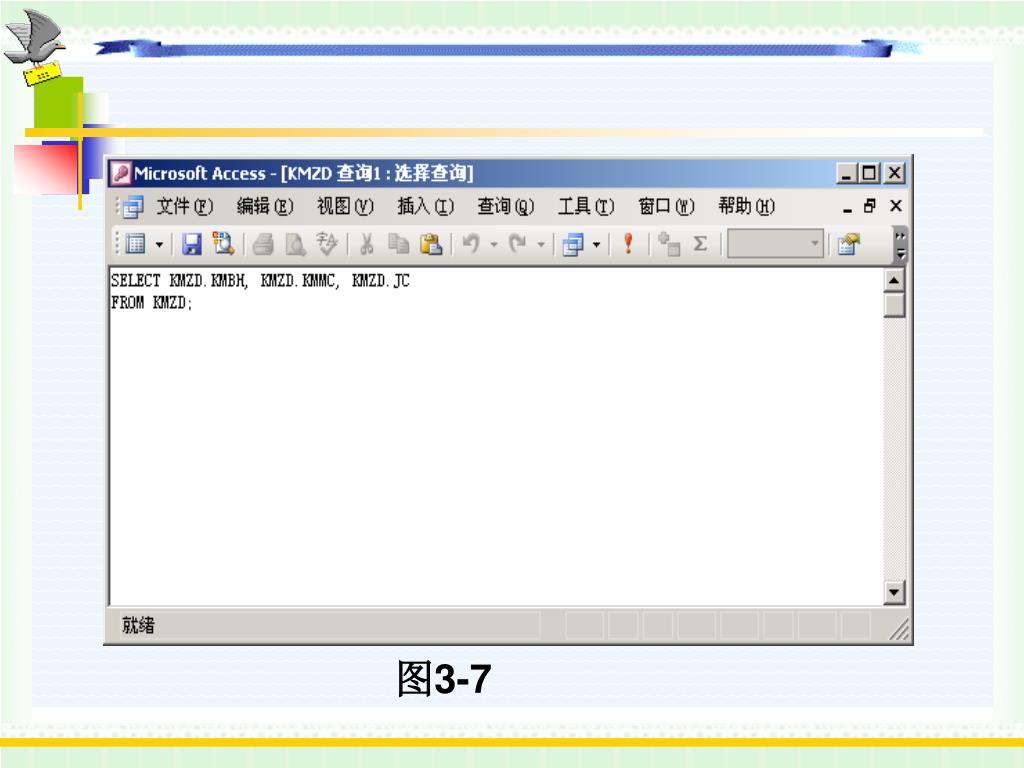Click the Undo arrow icon
The width and height of the screenshot is (1024, 768).
pos(471,244)
